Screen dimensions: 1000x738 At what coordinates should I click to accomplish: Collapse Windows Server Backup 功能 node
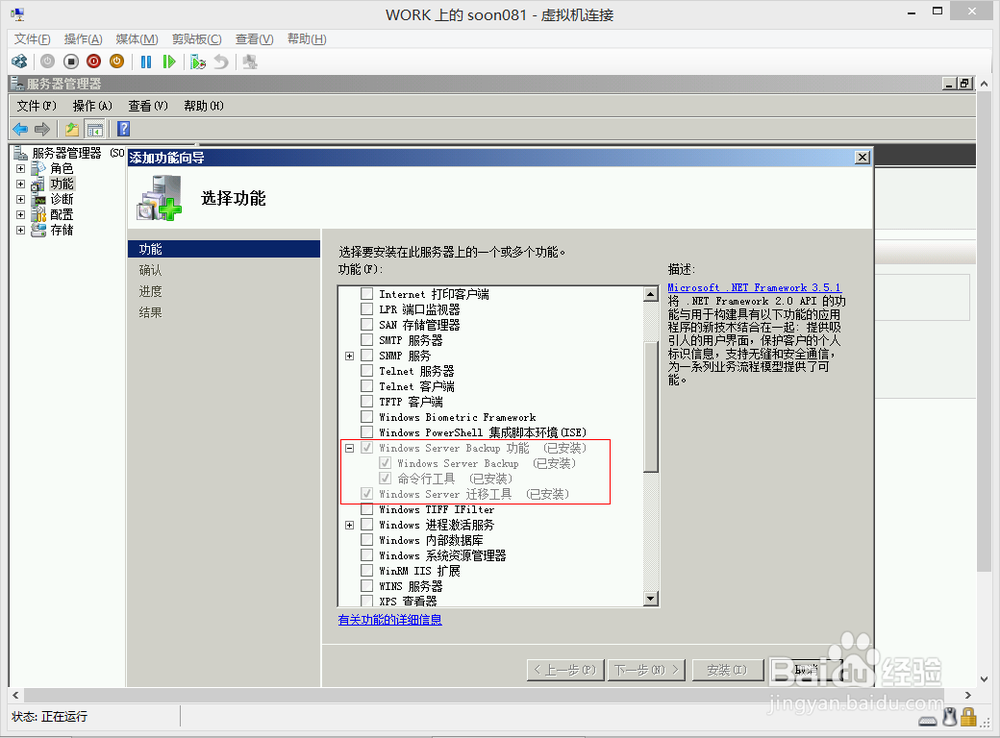349,448
